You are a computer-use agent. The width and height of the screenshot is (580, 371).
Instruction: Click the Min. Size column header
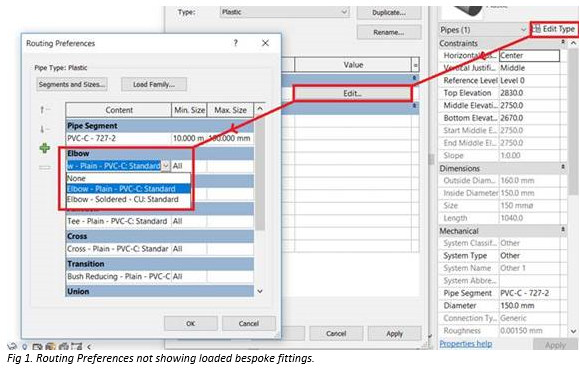tap(189, 110)
